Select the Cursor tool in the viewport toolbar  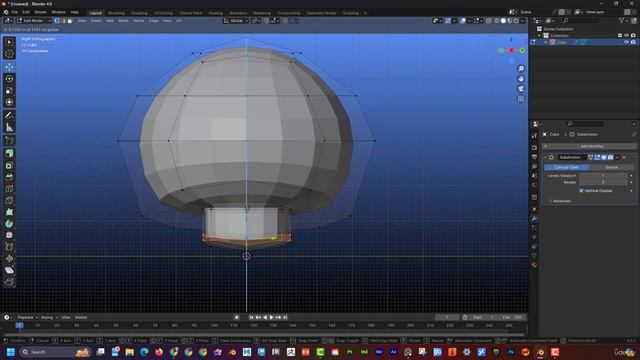click(9, 53)
